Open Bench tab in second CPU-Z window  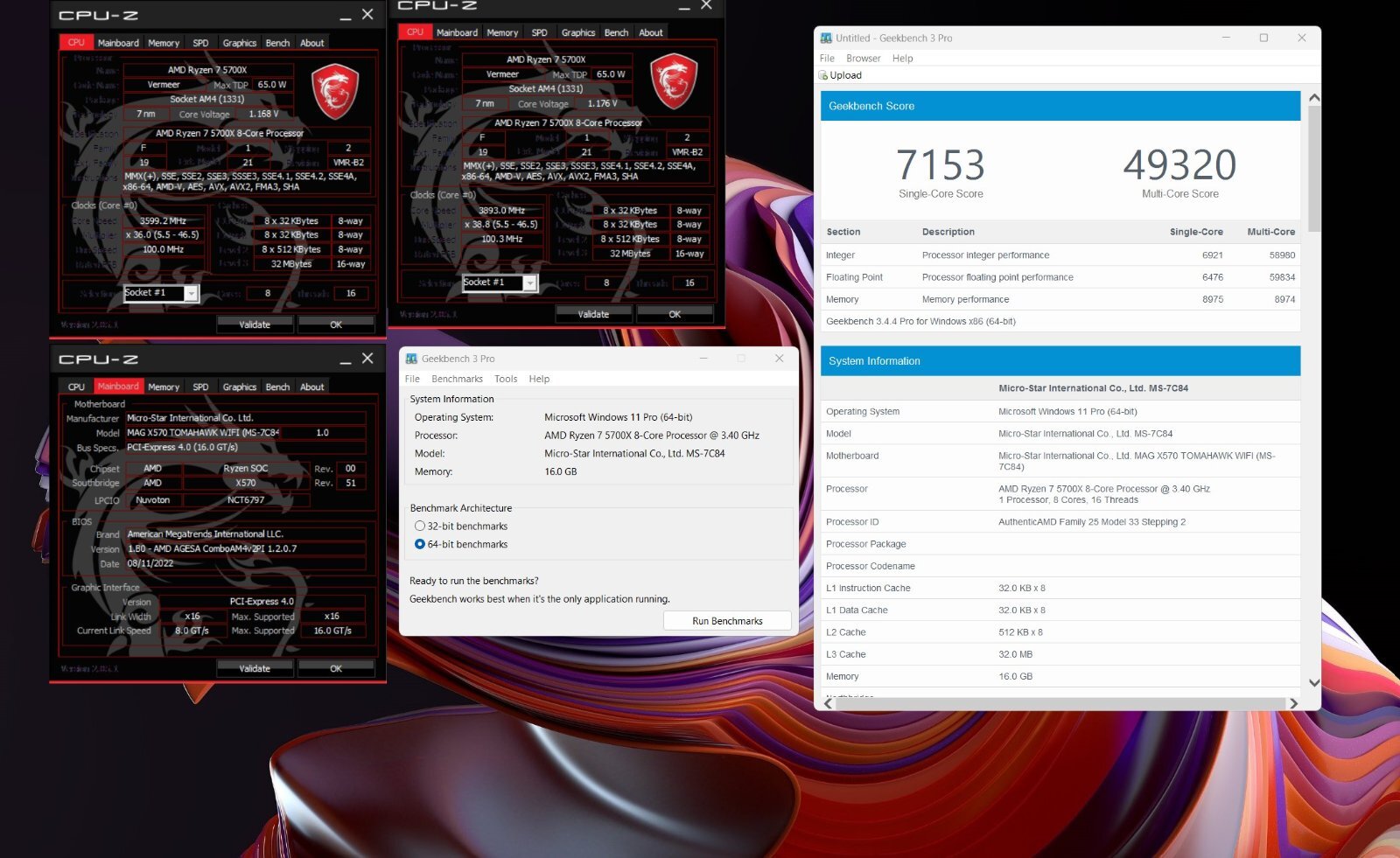[616, 32]
